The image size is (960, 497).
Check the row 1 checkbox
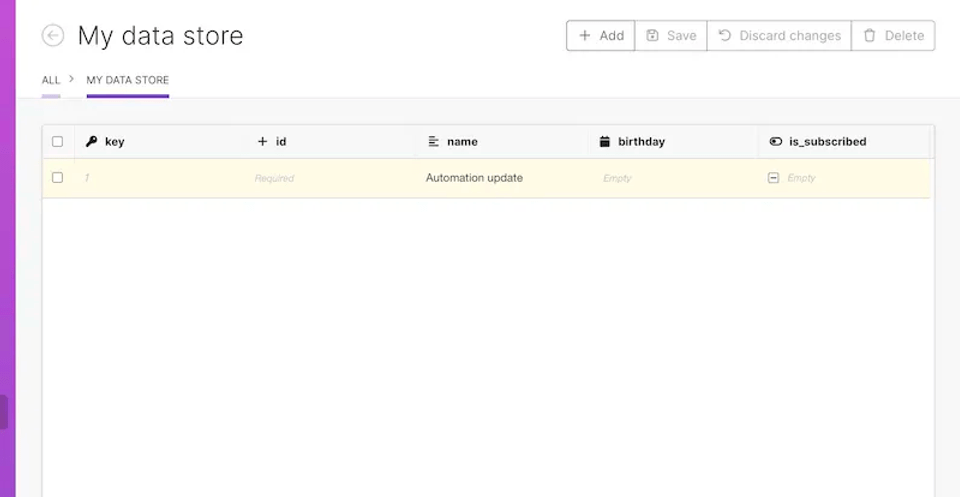pos(58,178)
